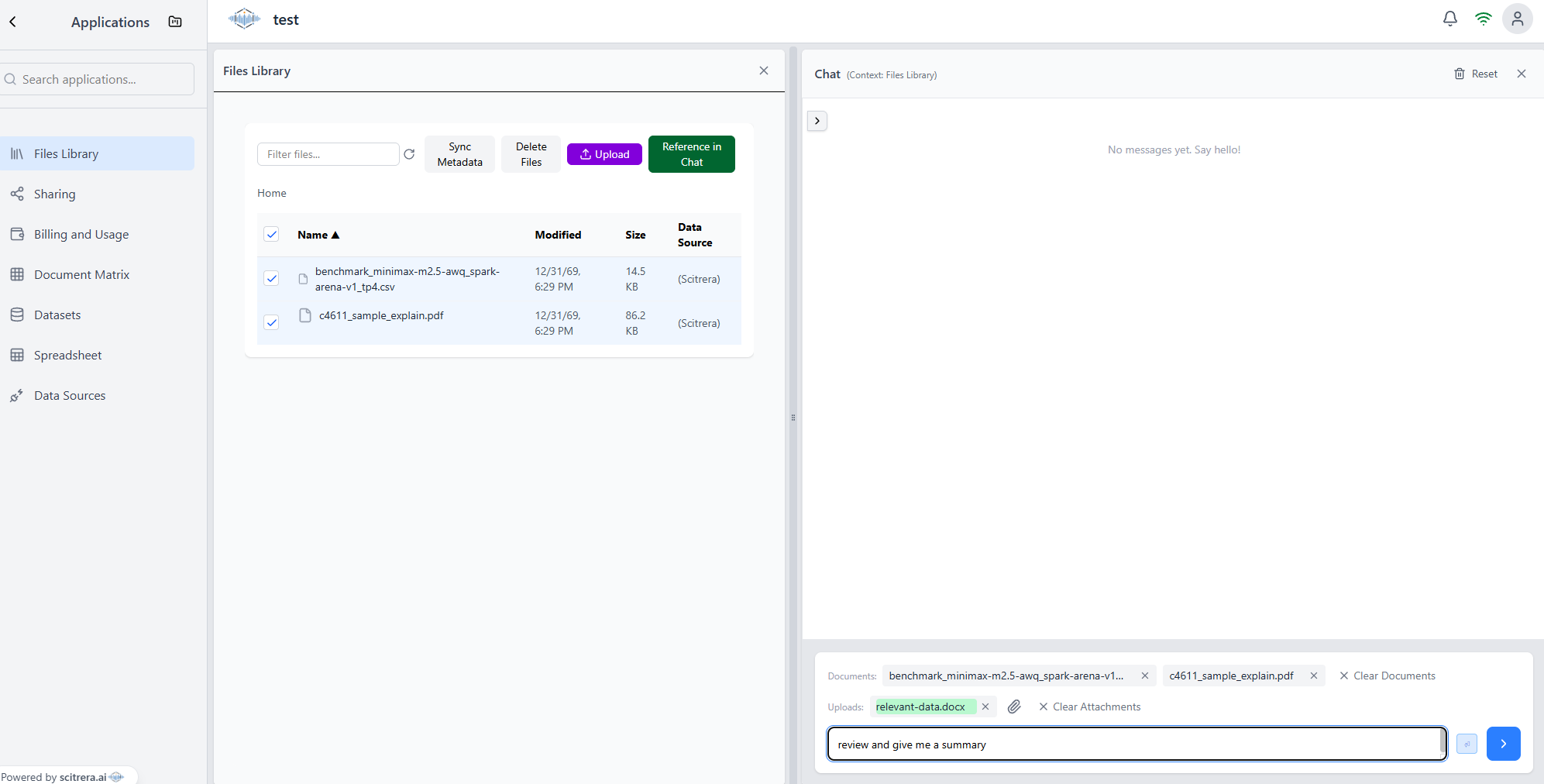Viewport: 1544px width, 784px height.
Task: Navigate to Datasets
Action: click(97, 315)
